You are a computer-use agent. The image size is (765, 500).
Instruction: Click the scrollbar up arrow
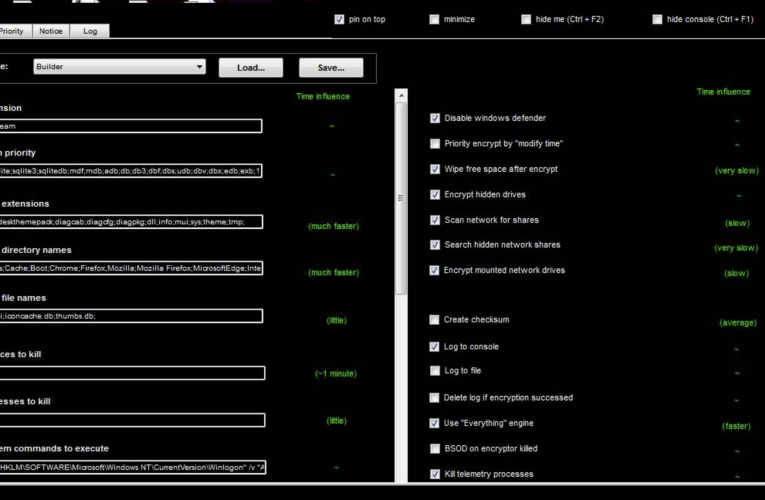(401, 95)
